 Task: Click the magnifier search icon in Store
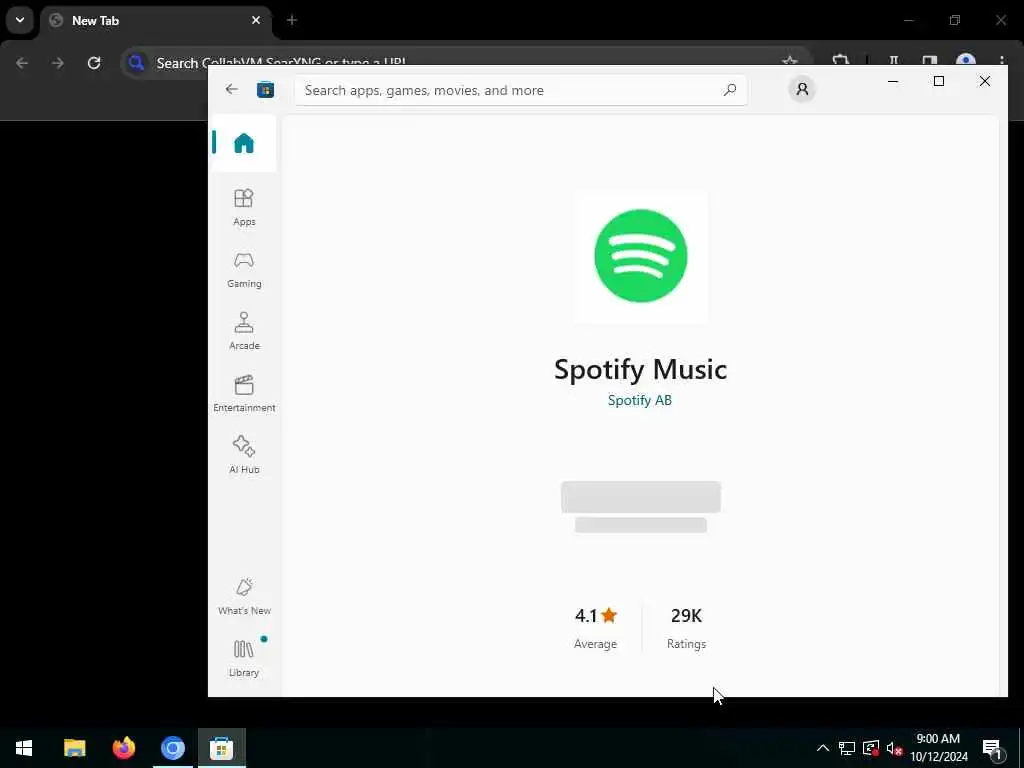729,90
